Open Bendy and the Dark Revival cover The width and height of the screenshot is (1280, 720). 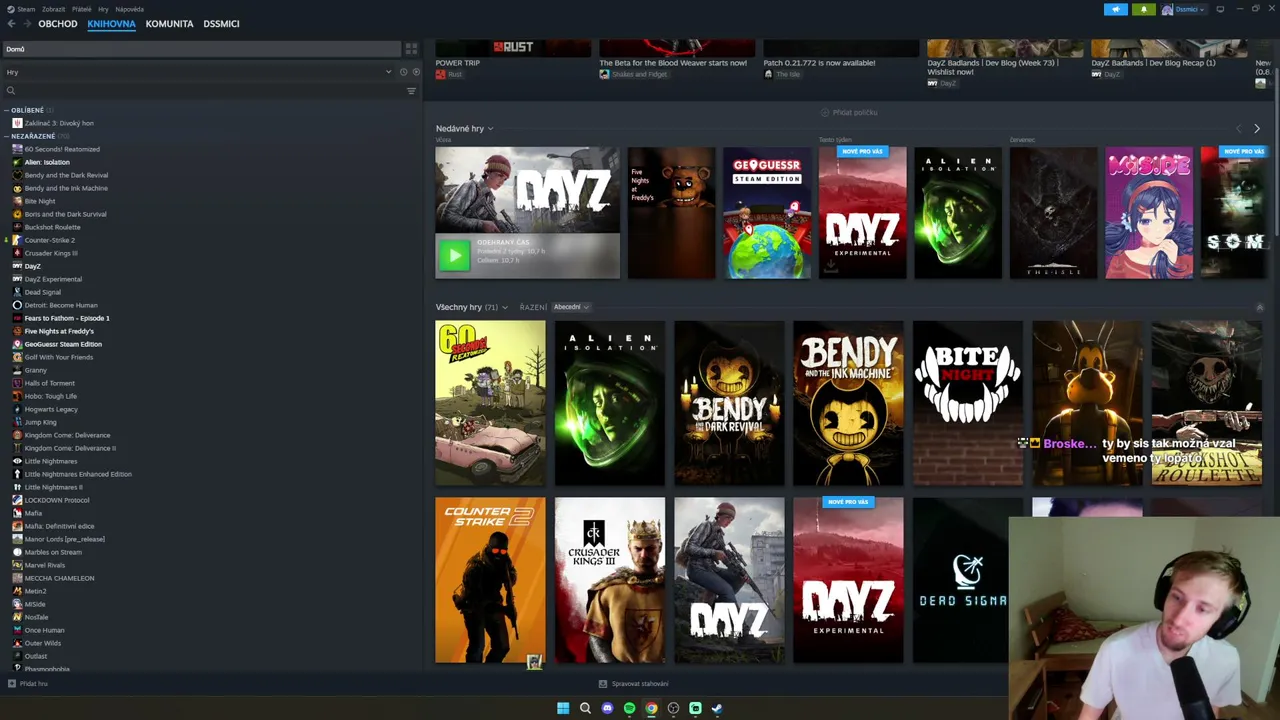pyautogui.click(x=729, y=403)
